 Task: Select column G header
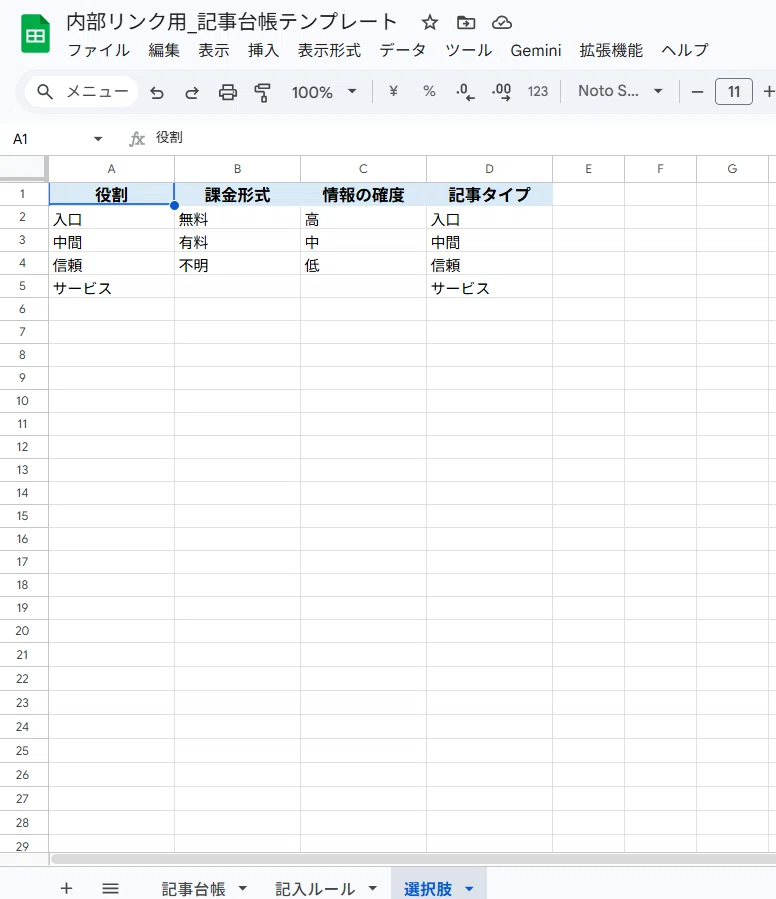coord(732,169)
